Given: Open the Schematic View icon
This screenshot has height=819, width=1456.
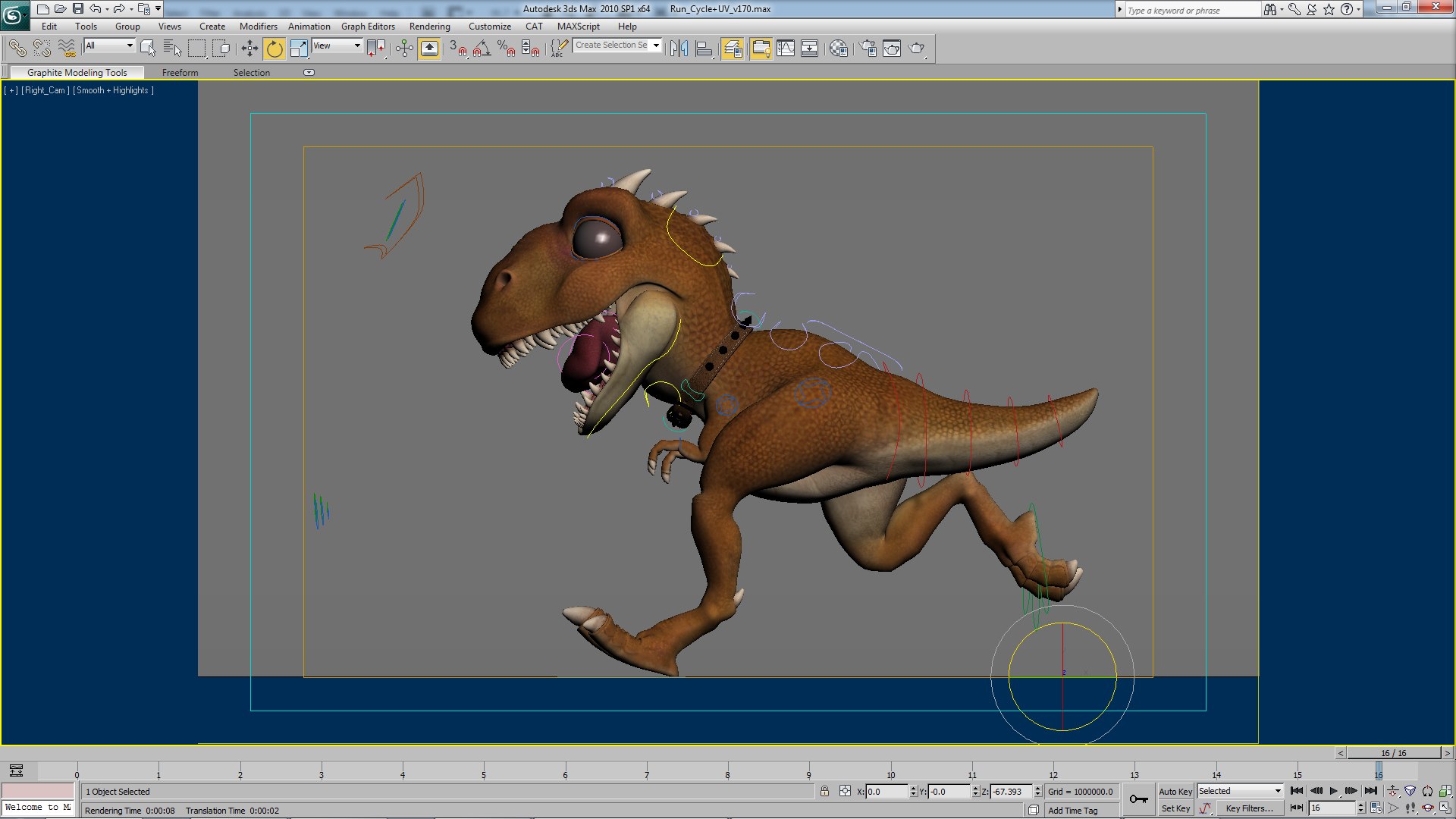Looking at the screenshot, I should coord(810,49).
